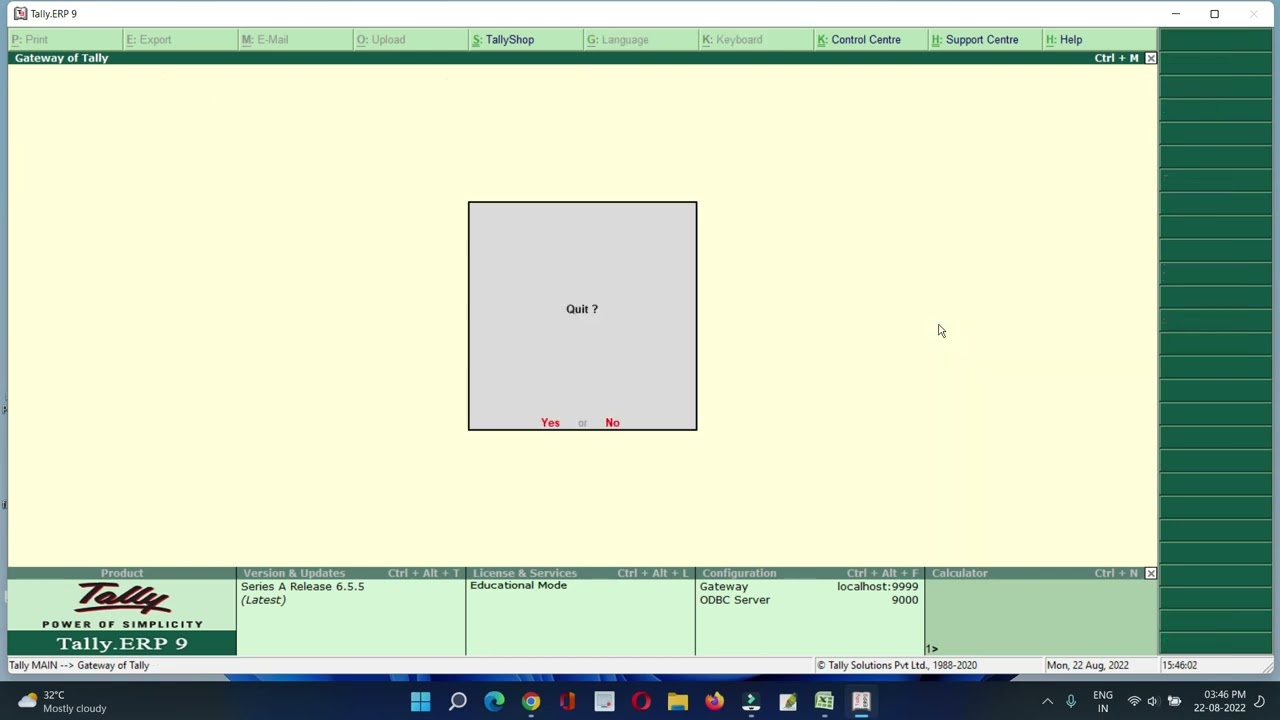Click the Upload toolbar item
The height and width of the screenshot is (720, 1280).
point(381,40)
